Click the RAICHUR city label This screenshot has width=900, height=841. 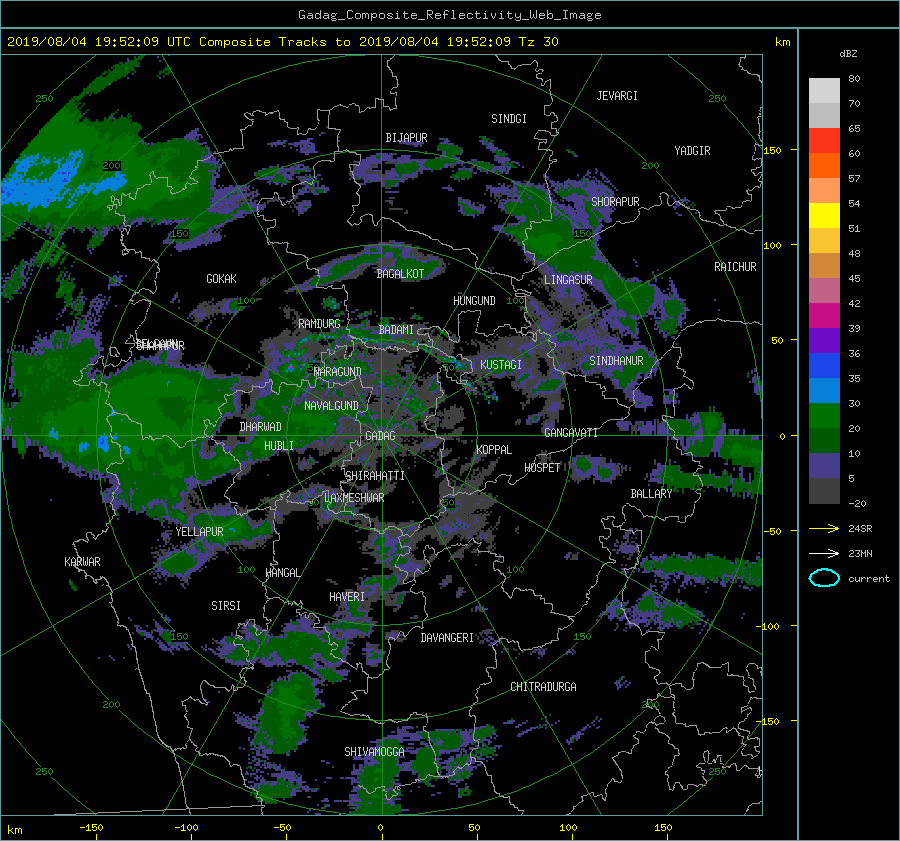(735, 267)
